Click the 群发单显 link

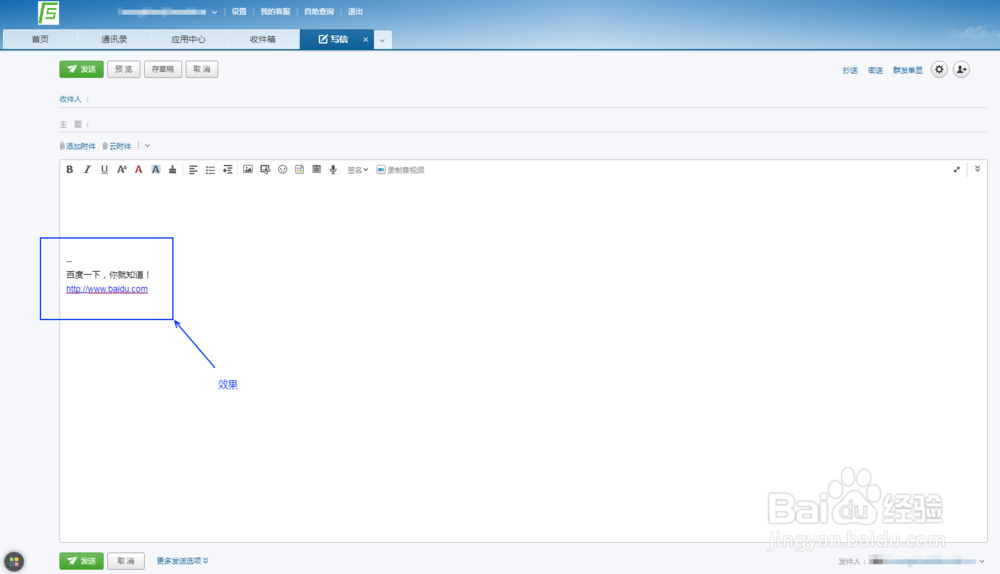point(908,70)
